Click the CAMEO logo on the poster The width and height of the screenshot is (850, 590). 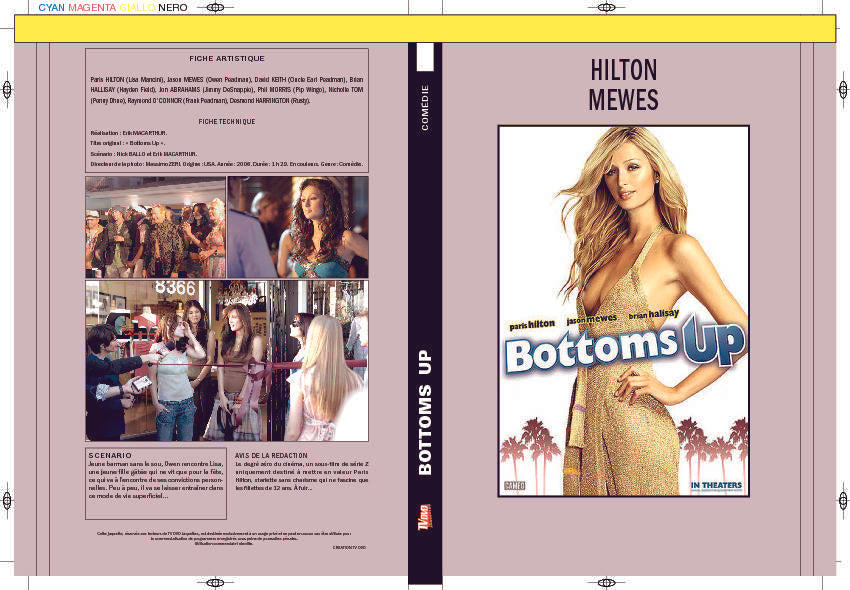point(514,485)
